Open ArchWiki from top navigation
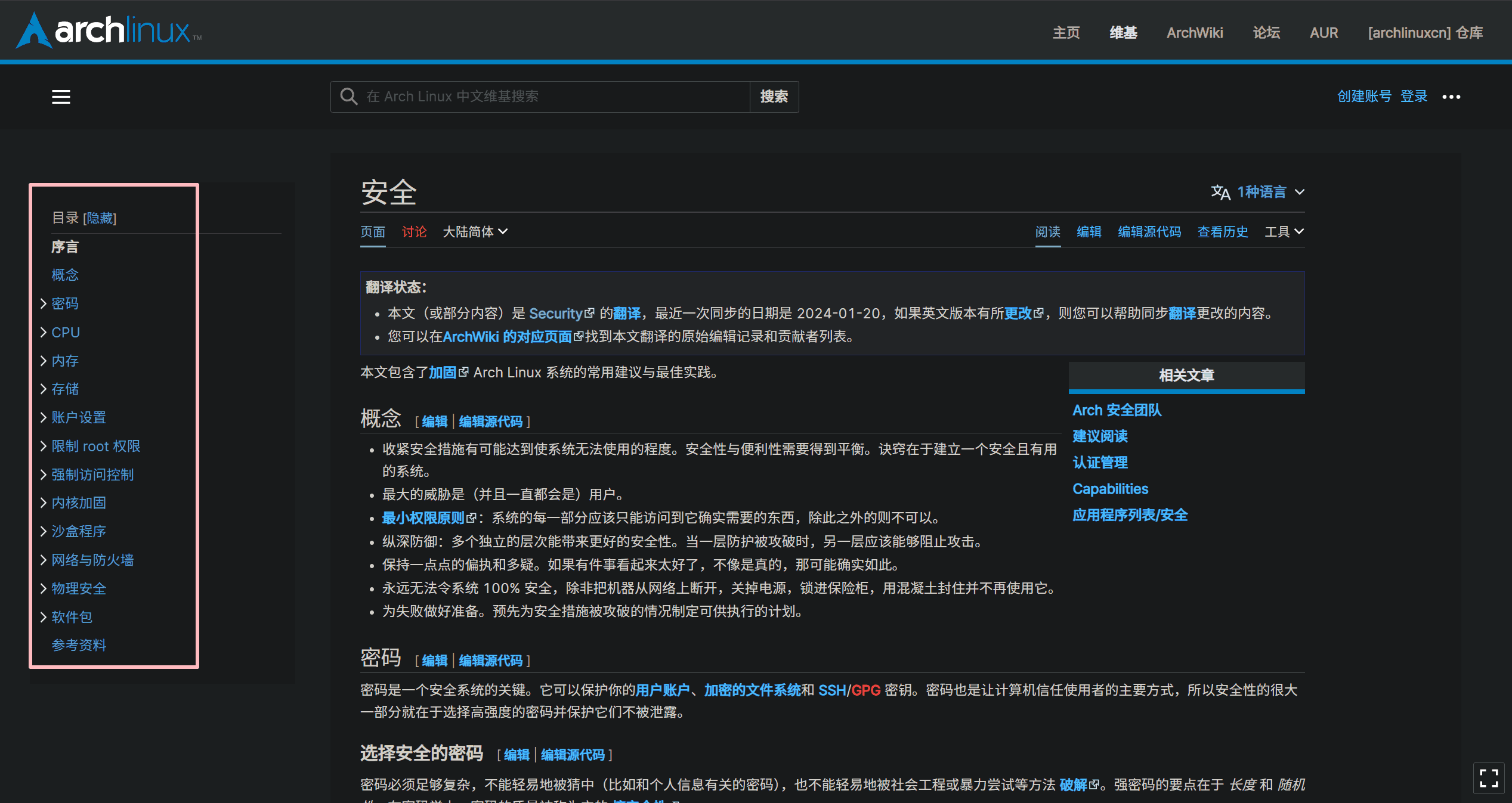Viewport: 1512px width, 803px height. tap(1195, 33)
